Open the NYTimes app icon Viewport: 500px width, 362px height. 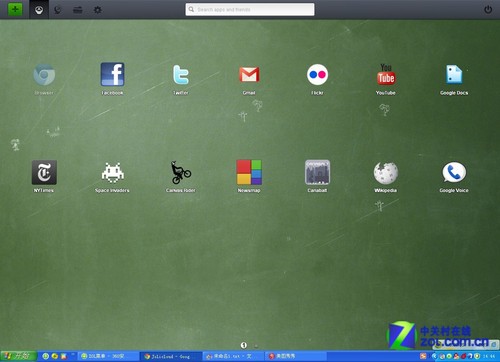pyautogui.click(x=44, y=172)
